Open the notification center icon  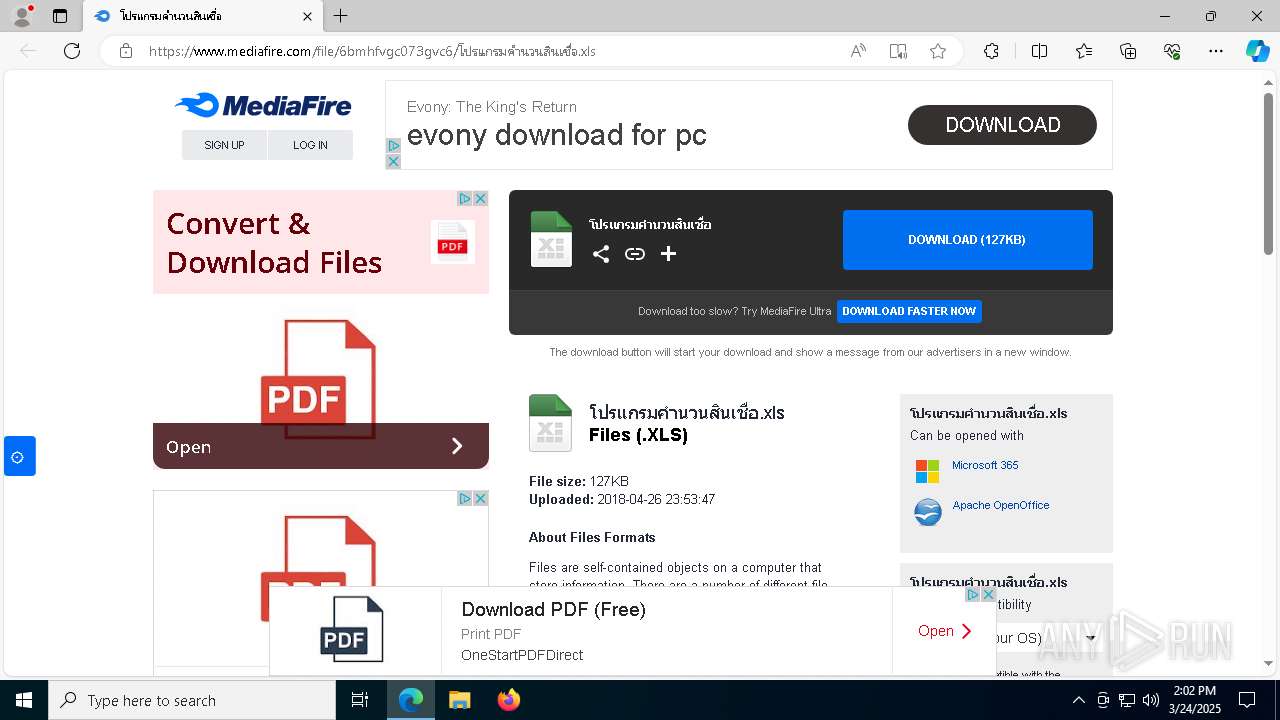coord(1247,700)
